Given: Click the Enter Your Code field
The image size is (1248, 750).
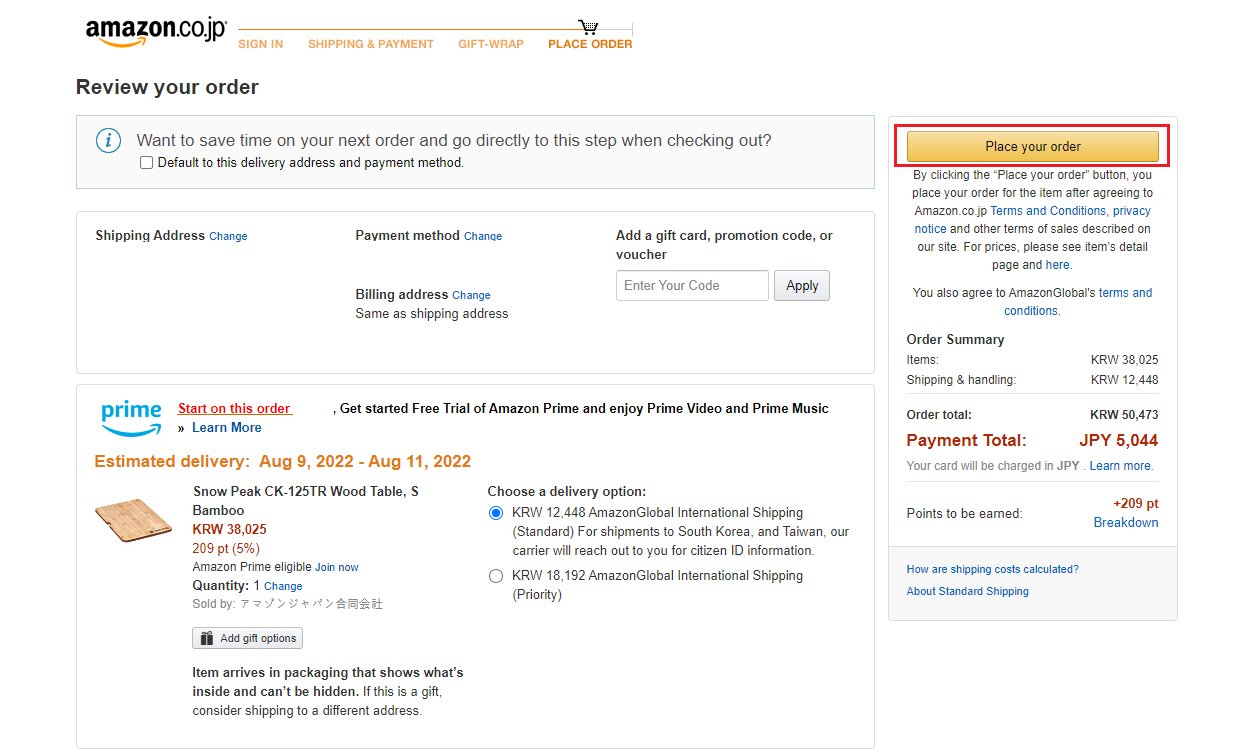Looking at the screenshot, I should [692, 285].
